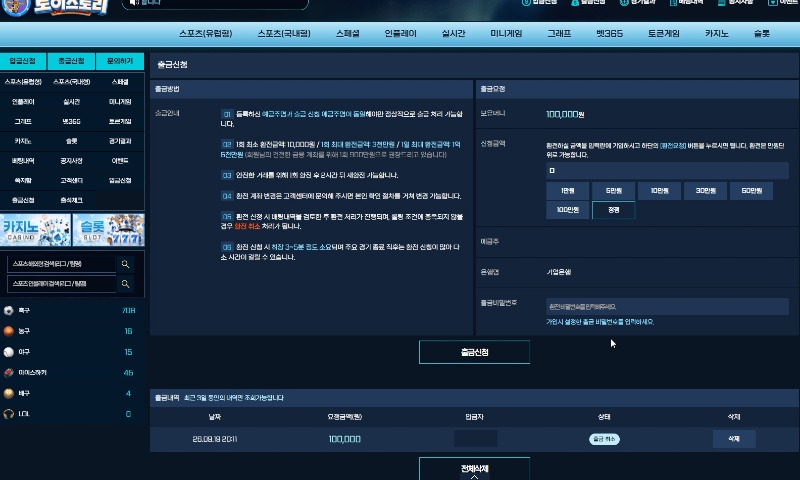Click 슬롯 in the sidebar grid

click(71, 141)
